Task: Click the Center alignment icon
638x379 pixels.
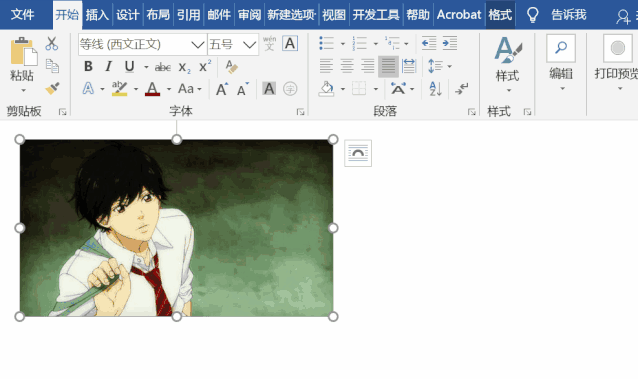Action: [x=347, y=66]
